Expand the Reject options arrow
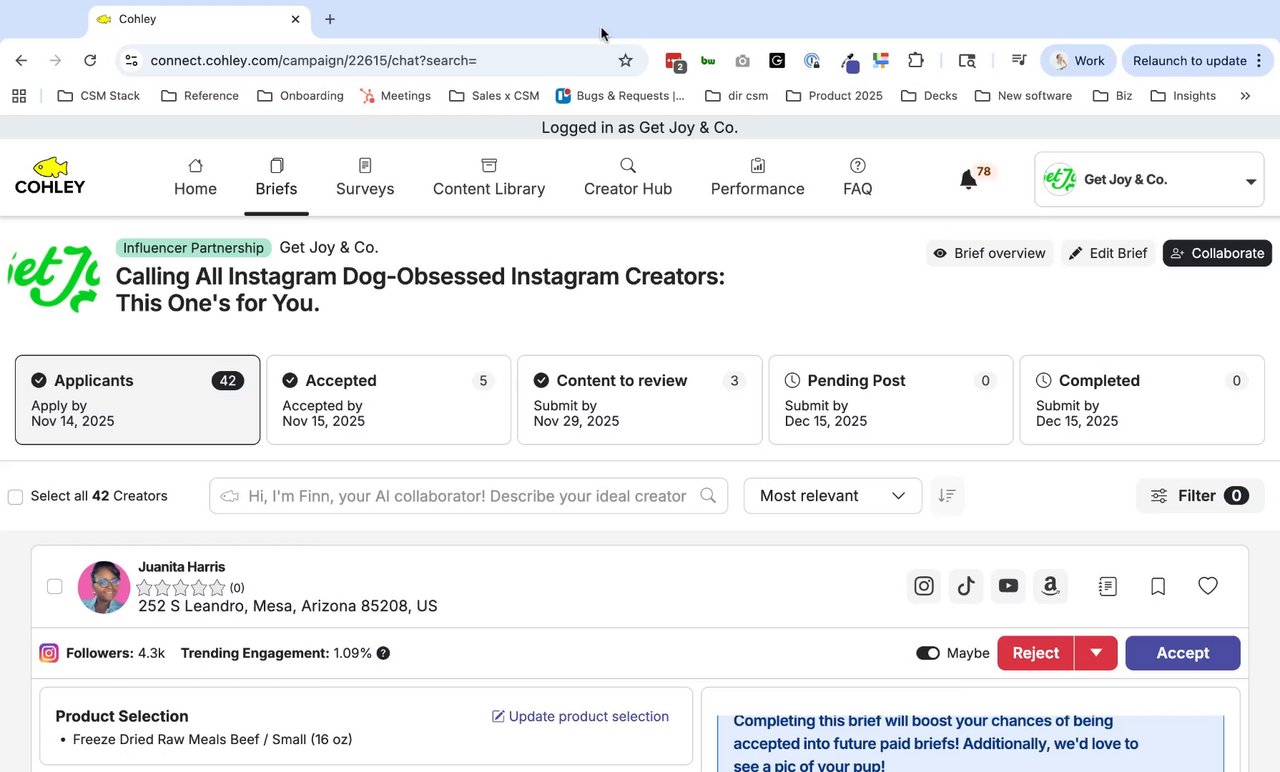Viewport: 1280px width, 772px height. (1096, 653)
